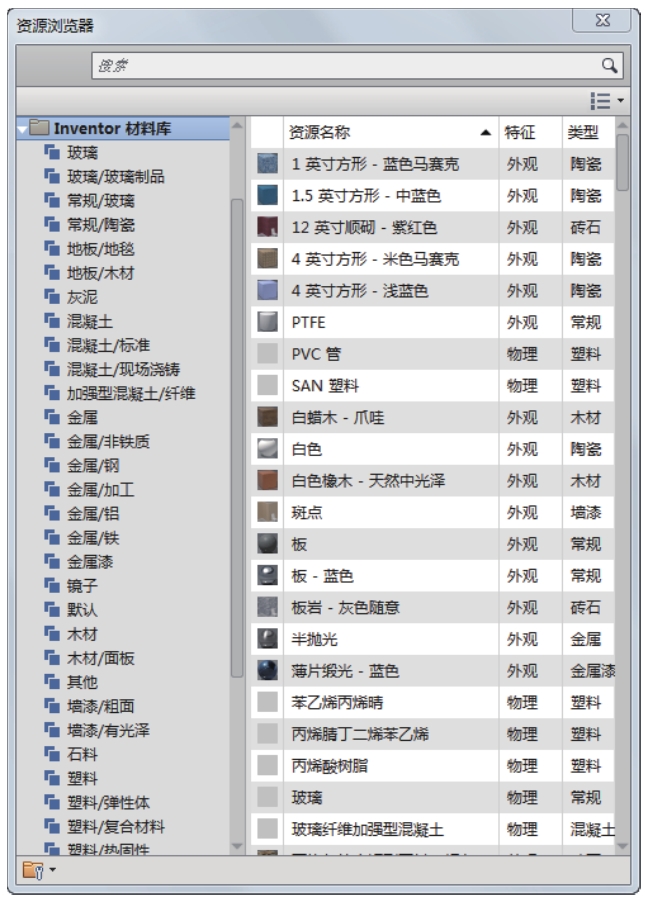Select the 地板/地毯 category
Screen dimensions: 645x898
point(101,249)
